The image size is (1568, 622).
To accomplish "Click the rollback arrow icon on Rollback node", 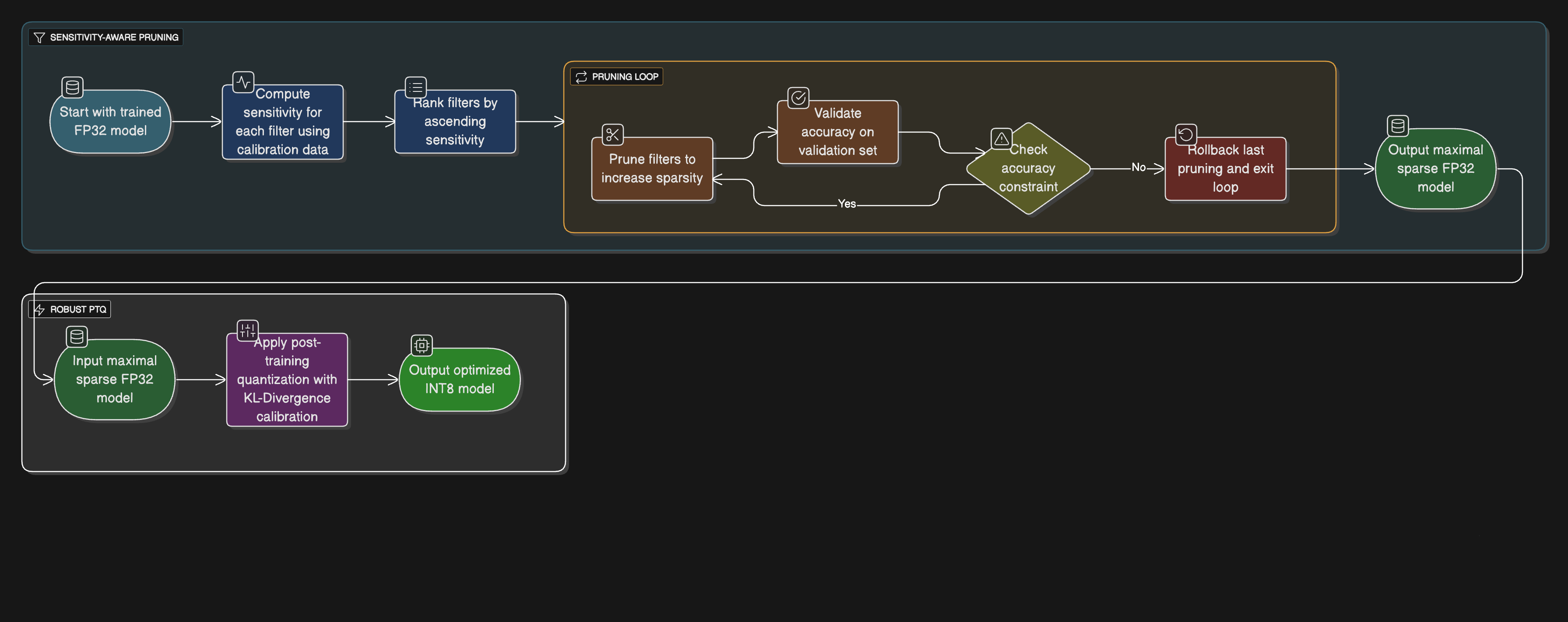I will (1186, 134).
